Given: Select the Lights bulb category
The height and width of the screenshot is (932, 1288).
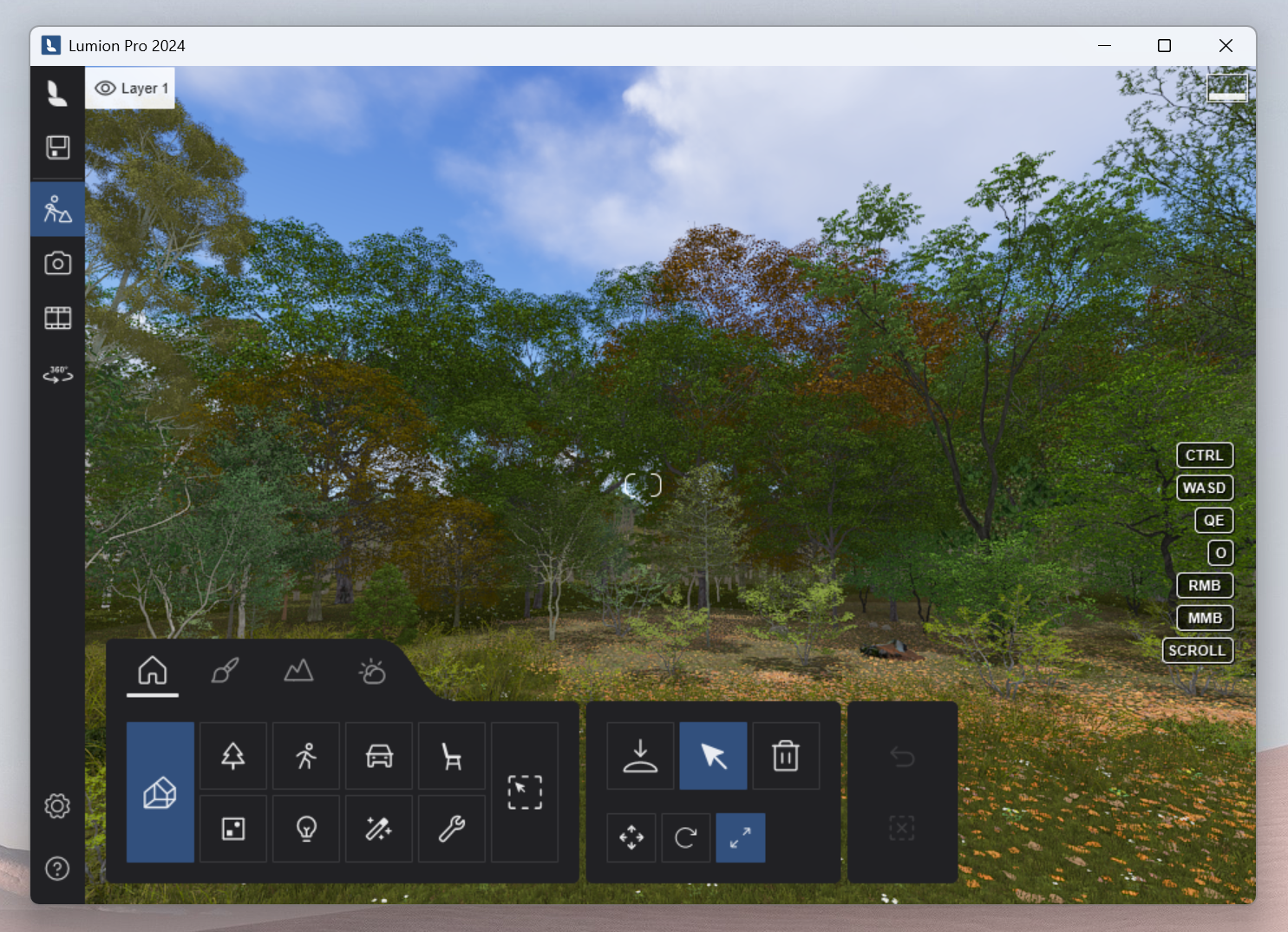Looking at the screenshot, I should (305, 829).
